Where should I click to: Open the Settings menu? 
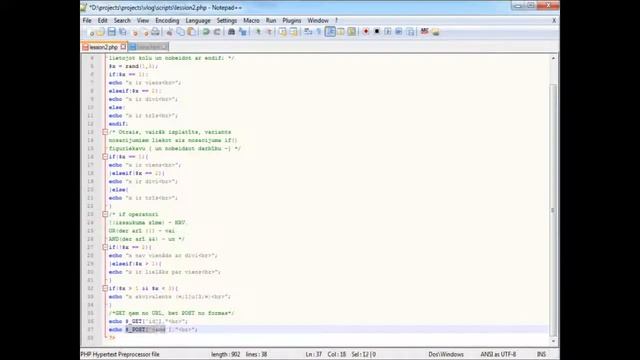tap(227, 20)
